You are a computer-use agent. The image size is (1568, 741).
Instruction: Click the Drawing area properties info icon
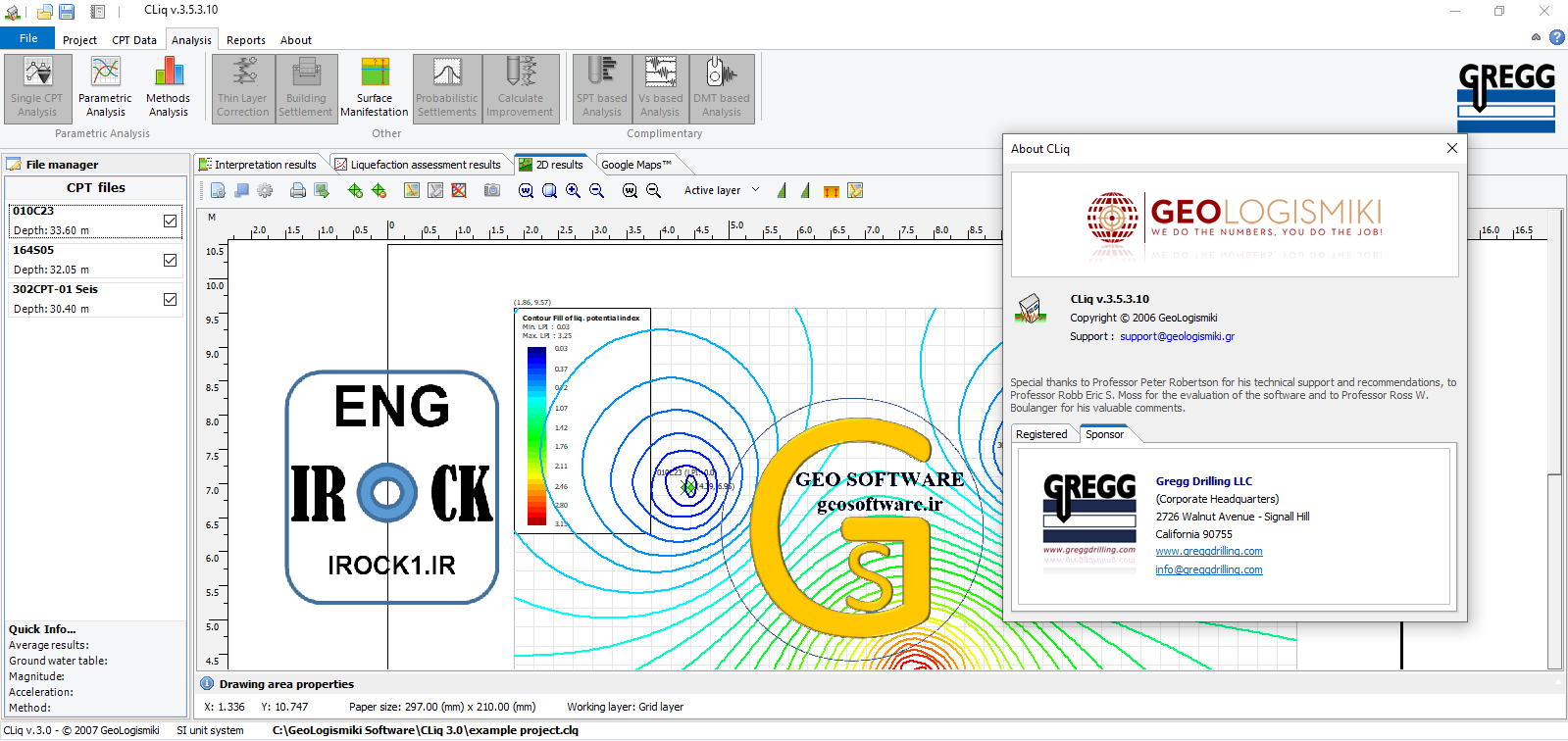point(207,683)
